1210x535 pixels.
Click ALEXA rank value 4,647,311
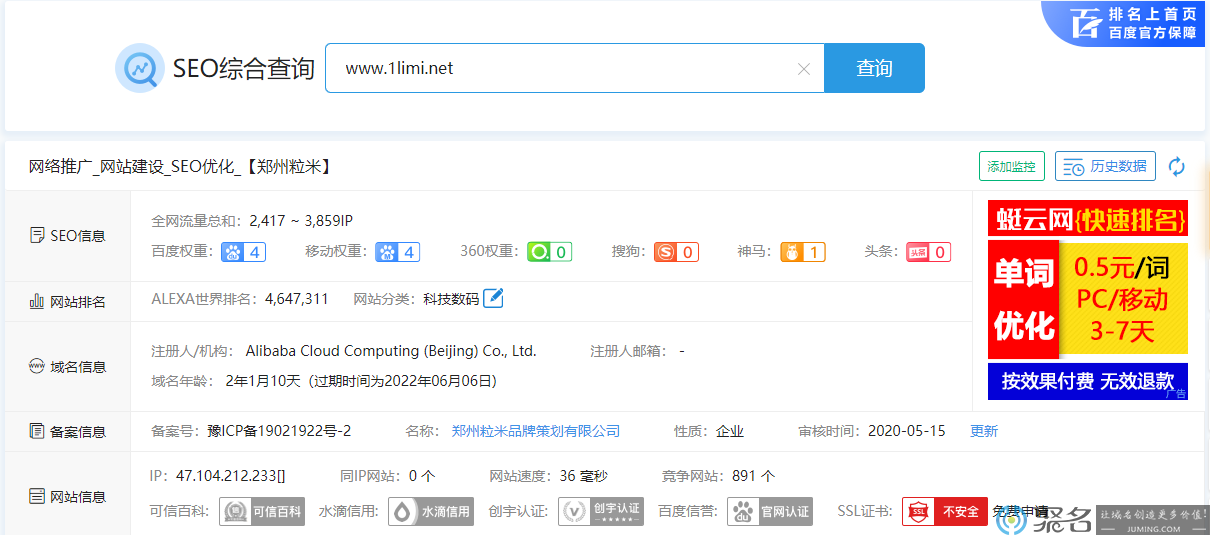tap(296, 299)
